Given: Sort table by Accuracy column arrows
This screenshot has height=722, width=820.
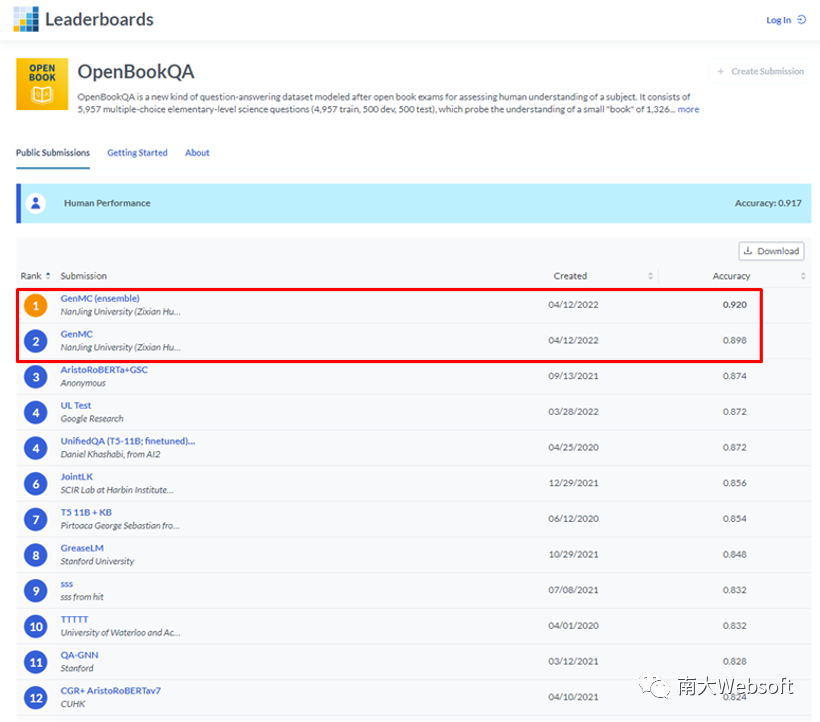Looking at the screenshot, I should [x=803, y=276].
